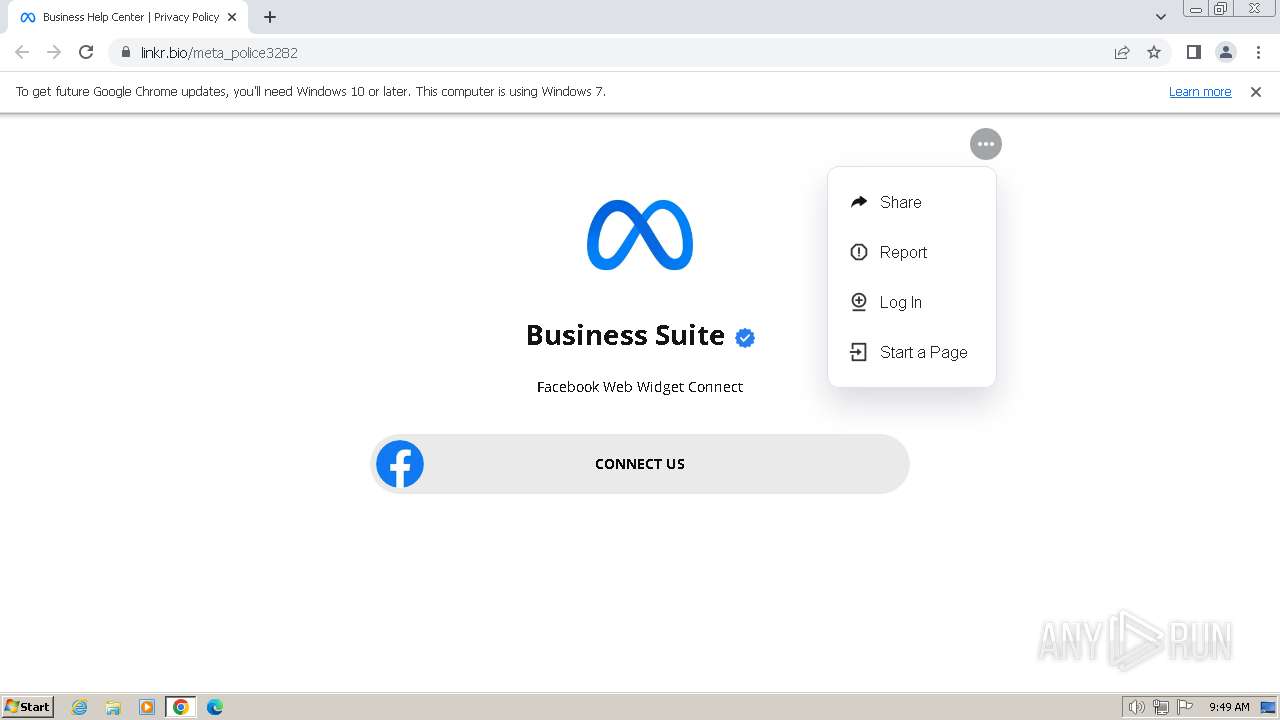
Task: Open the network tray icon
Action: 1161,707
